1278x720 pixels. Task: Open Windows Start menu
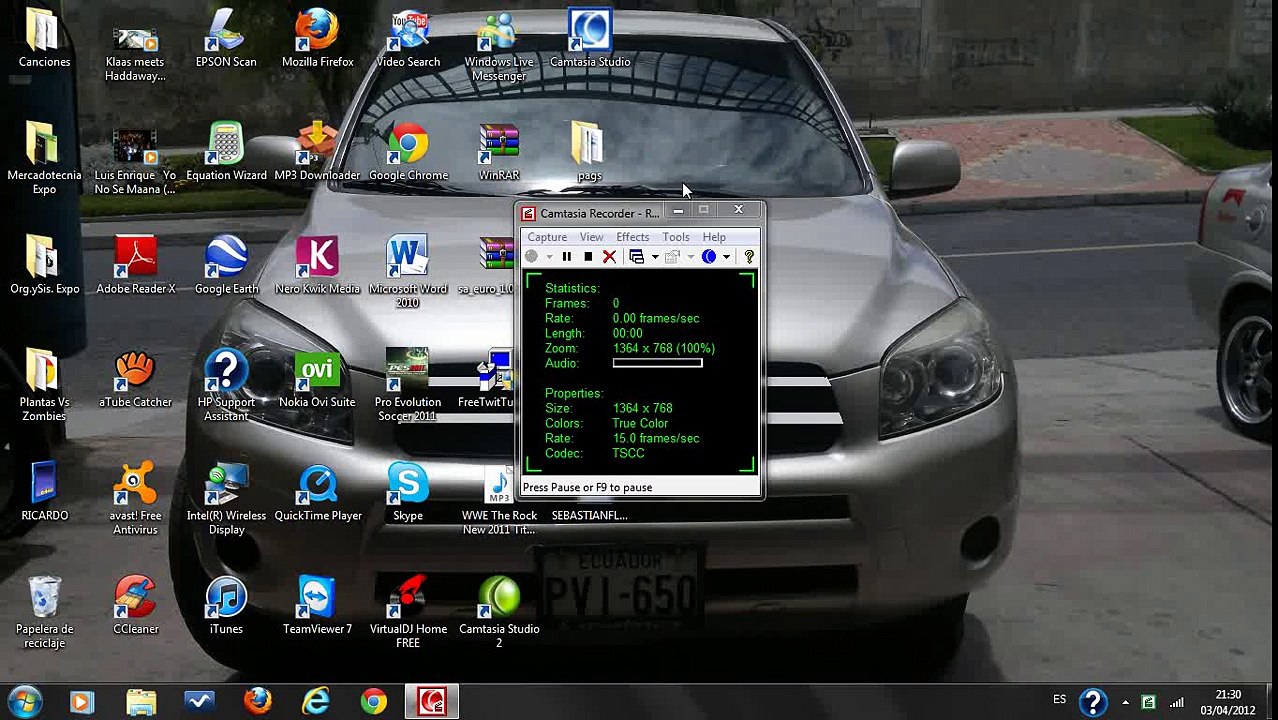coord(24,701)
